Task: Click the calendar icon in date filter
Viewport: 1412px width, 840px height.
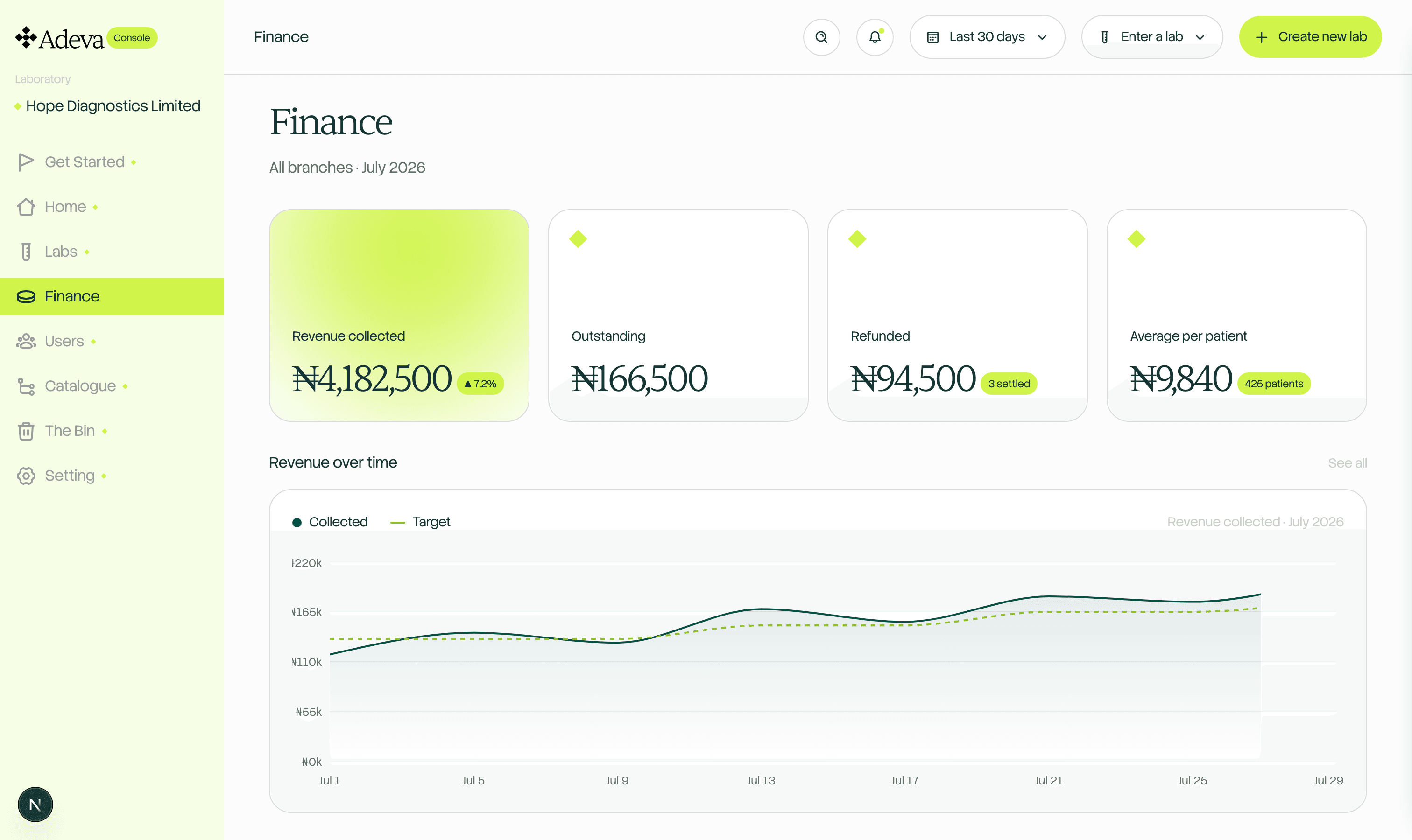Action: (933, 37)
